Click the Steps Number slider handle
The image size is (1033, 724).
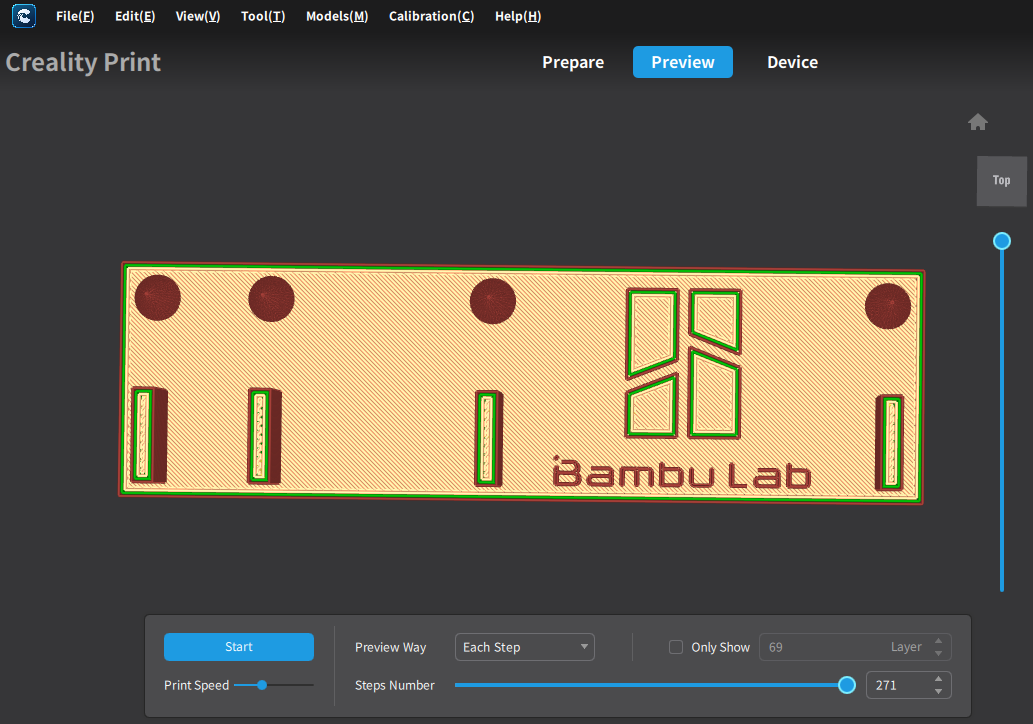(847, 685)
